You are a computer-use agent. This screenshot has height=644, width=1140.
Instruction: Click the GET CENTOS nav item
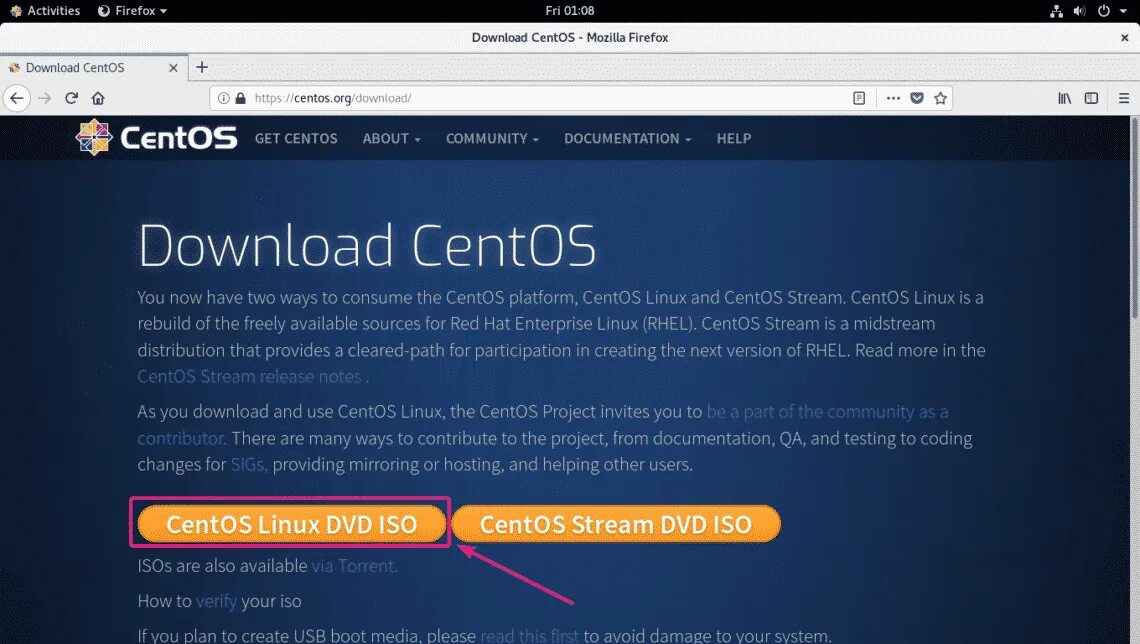pos(296,138)
